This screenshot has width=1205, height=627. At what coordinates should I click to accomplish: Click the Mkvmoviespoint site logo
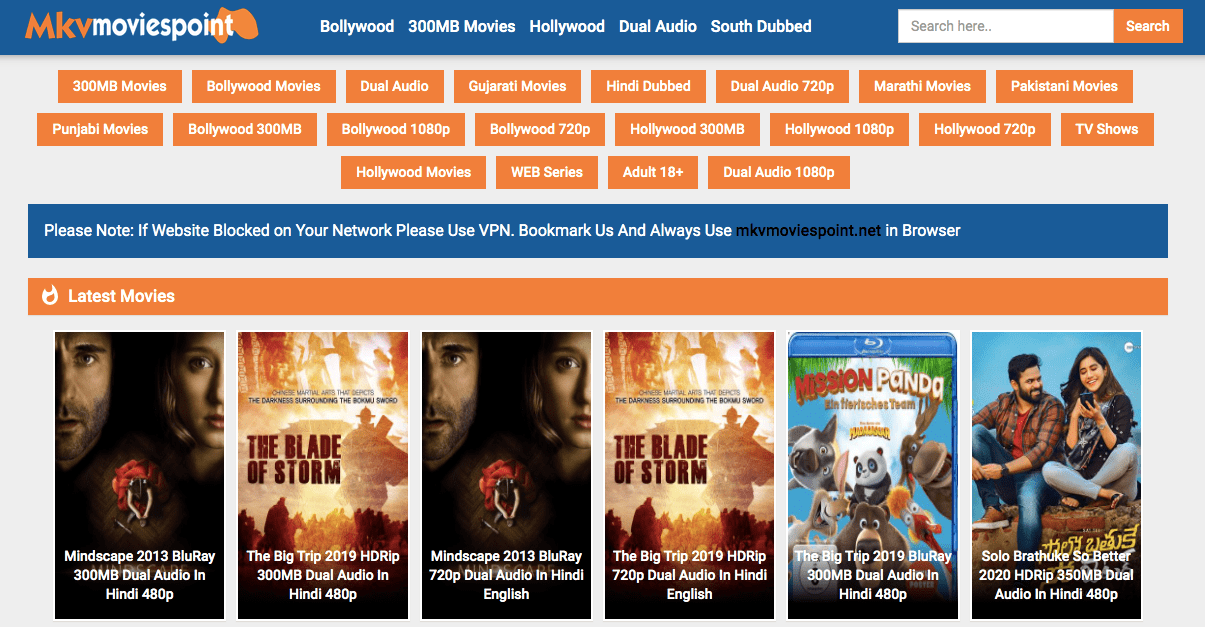coord(142,26)
